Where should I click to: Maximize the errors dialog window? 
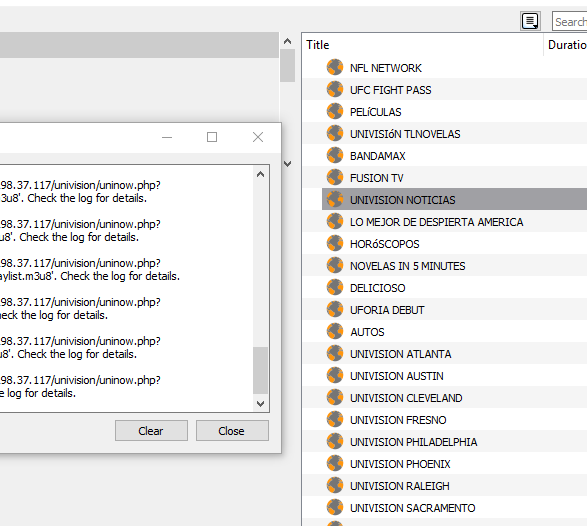pos(212,137)
